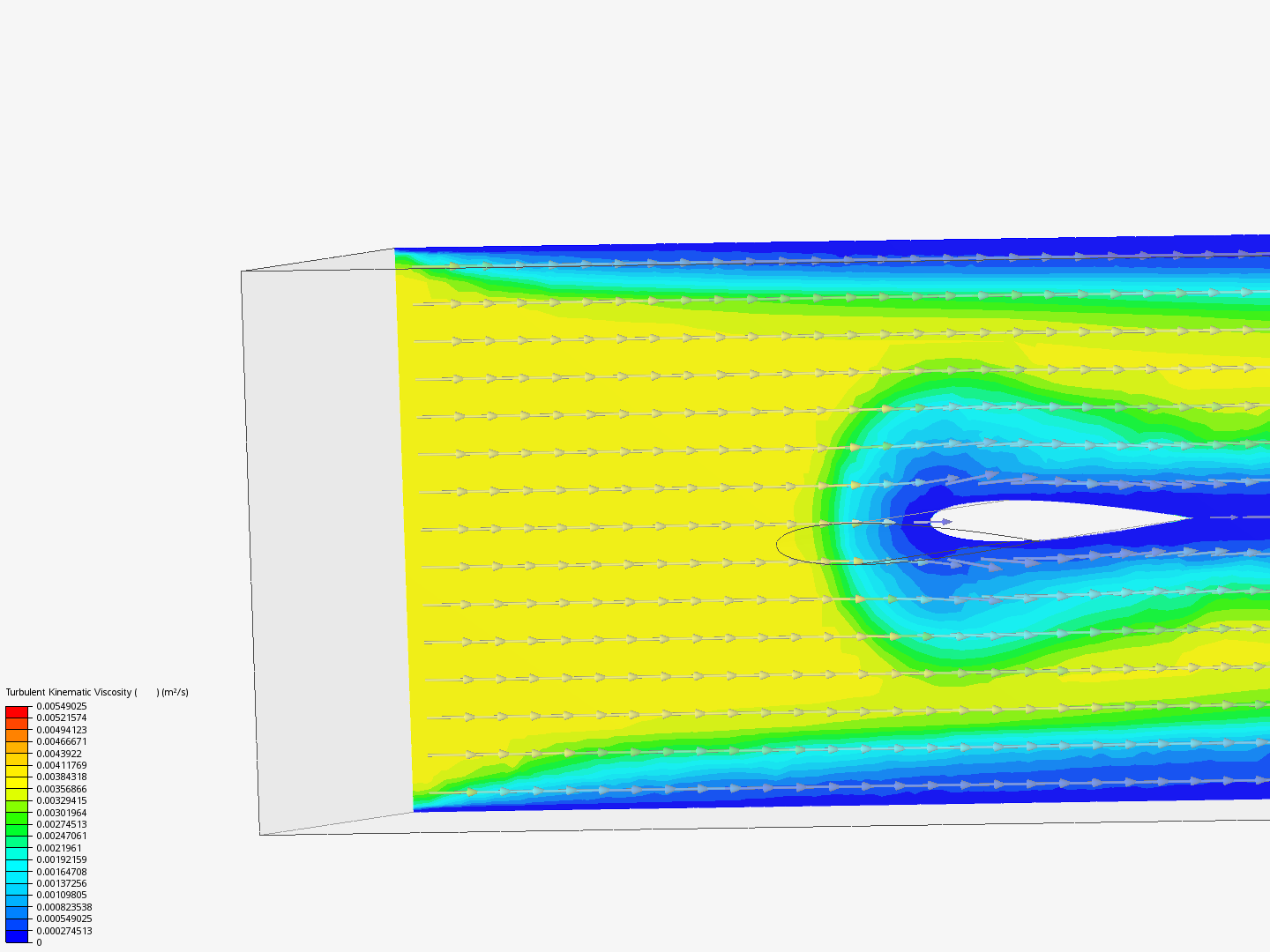Select the legend value 0.00356866

[x=62, y=789]
